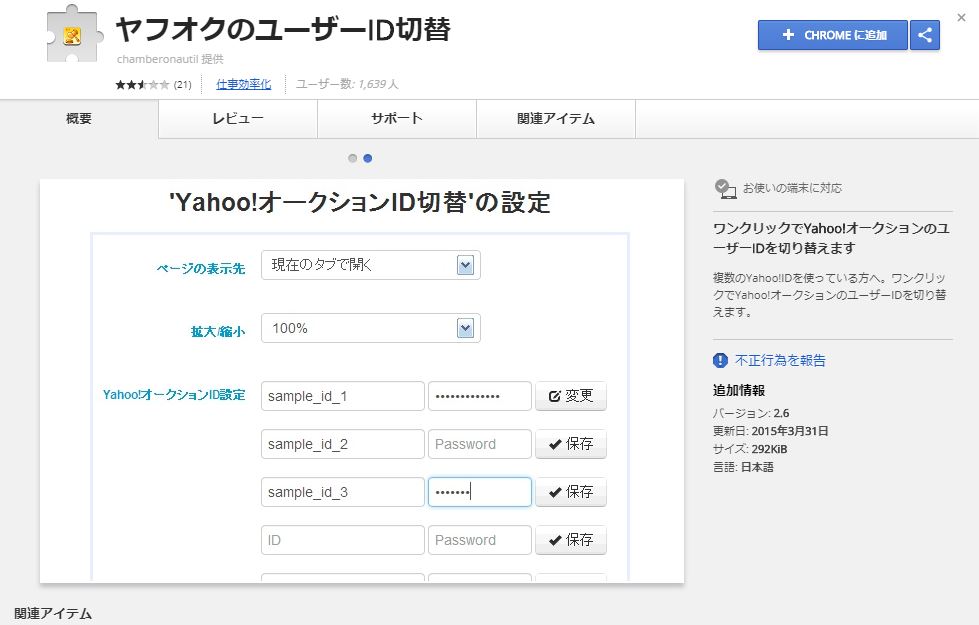Click the review count (21)
This screenshot has width=979, height=625.
(x=182, y=85)
